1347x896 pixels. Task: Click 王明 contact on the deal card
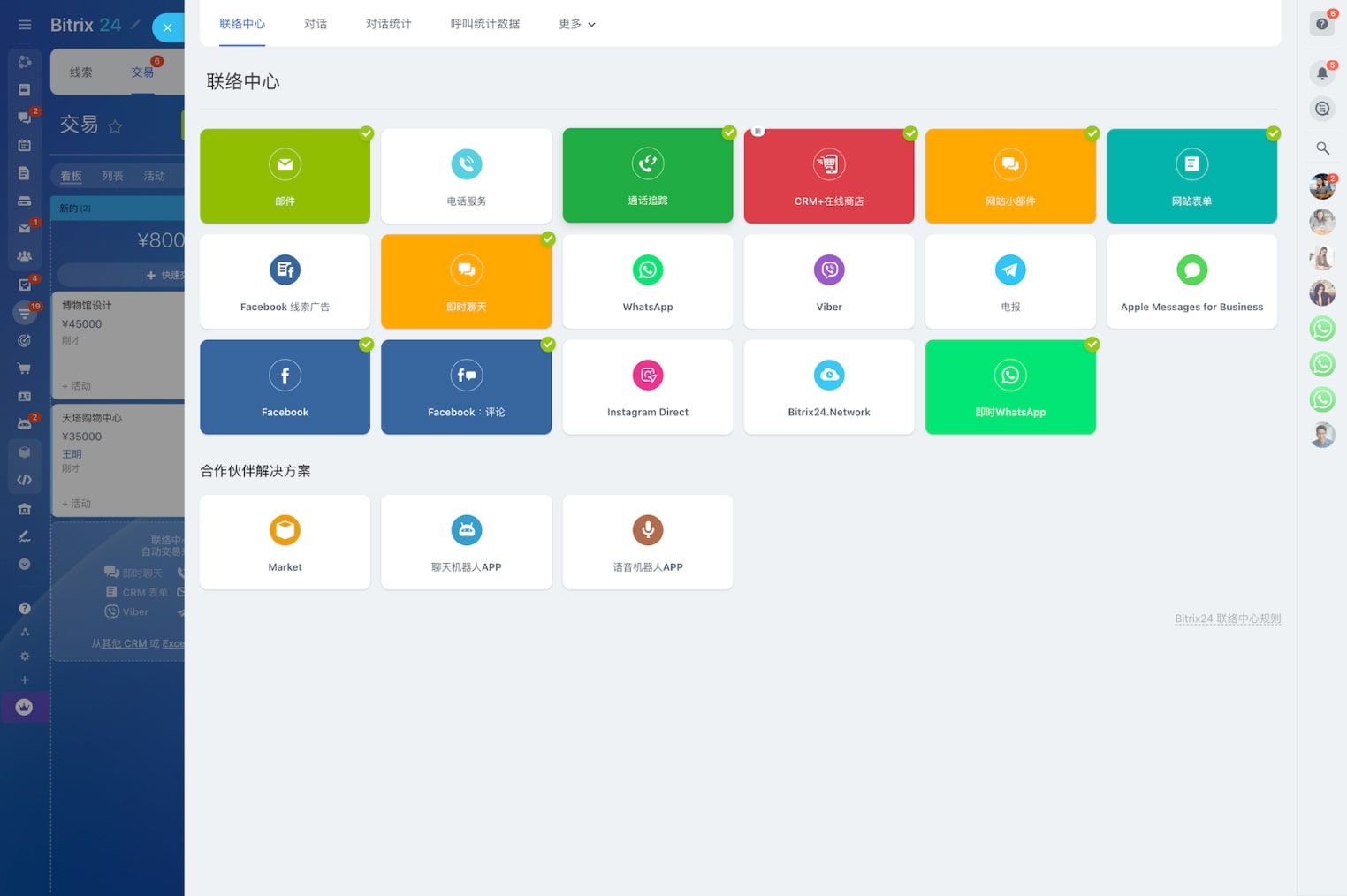tap(72, 454)
